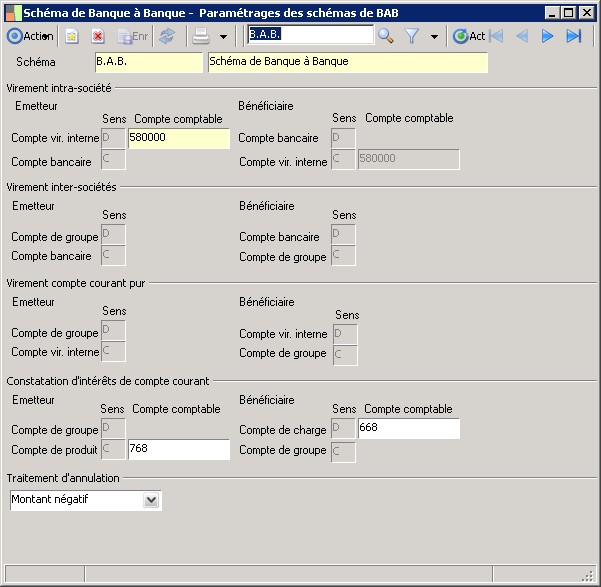This screenshot has height=587, width=601.
Task: Click the Compte de charge 668 field
Action: tap(408, 429)
